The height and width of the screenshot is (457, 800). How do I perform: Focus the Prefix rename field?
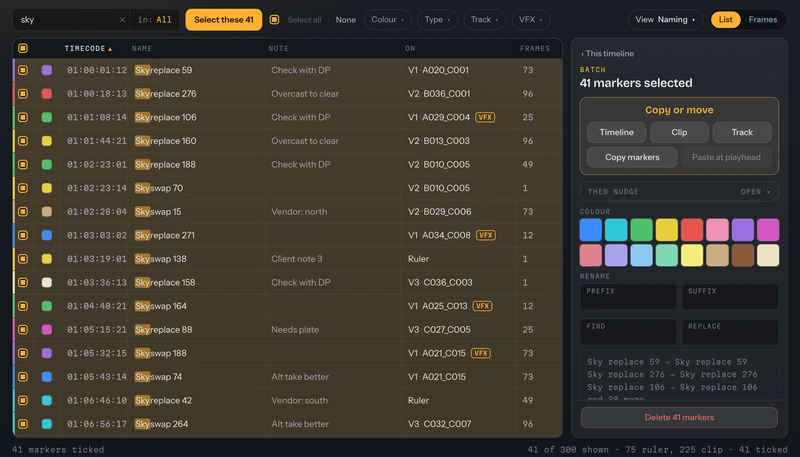[x=629, y=297]
